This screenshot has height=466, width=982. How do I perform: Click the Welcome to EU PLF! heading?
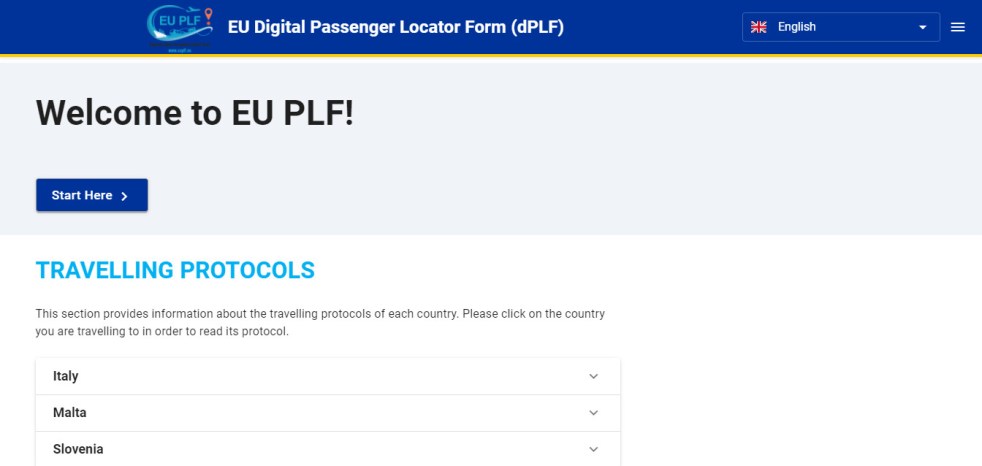(x=195, y=113)
